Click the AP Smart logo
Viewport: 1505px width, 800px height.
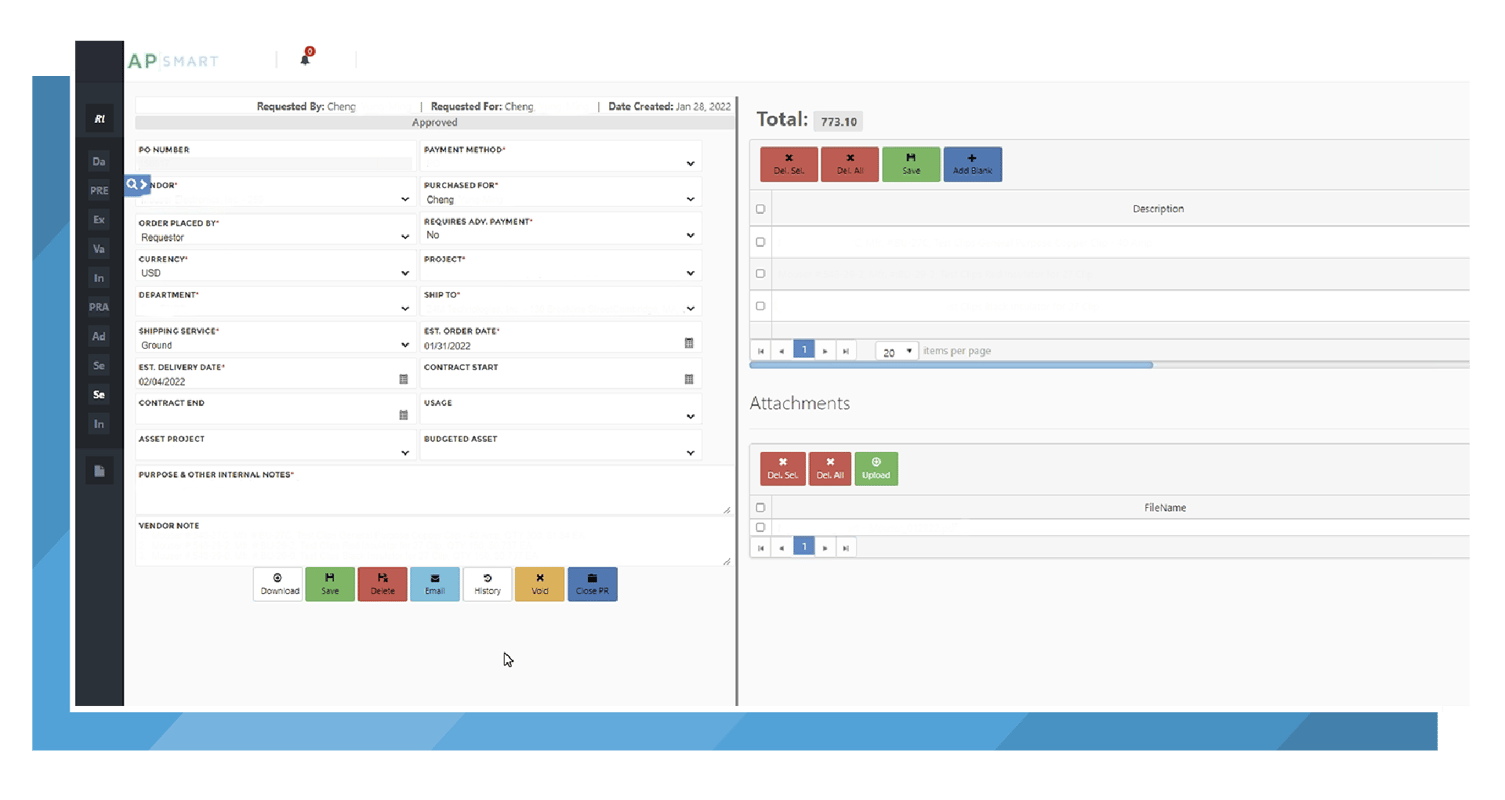[x=173, y=60]
